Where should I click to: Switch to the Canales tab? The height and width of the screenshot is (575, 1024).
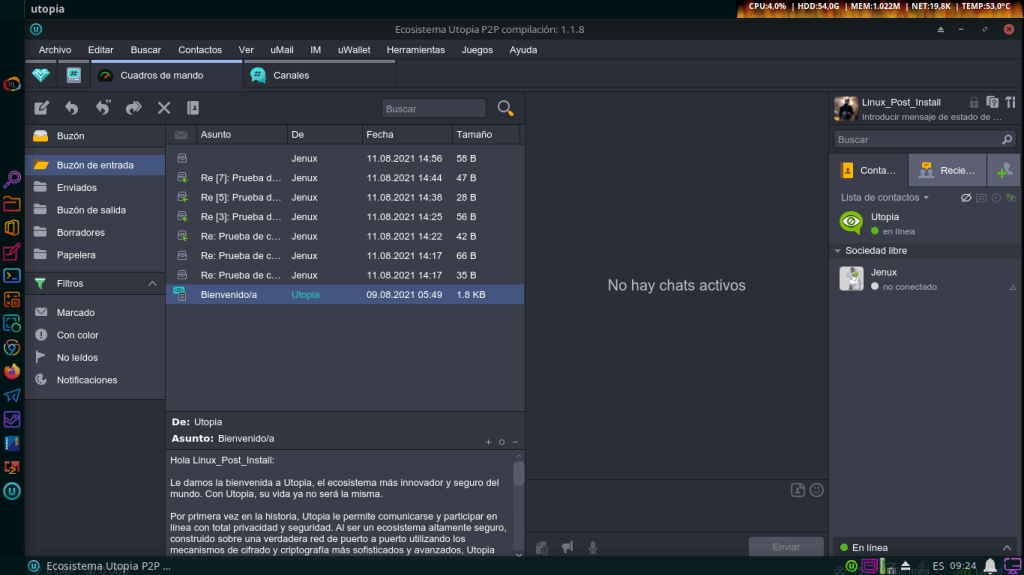pos(291,75)
